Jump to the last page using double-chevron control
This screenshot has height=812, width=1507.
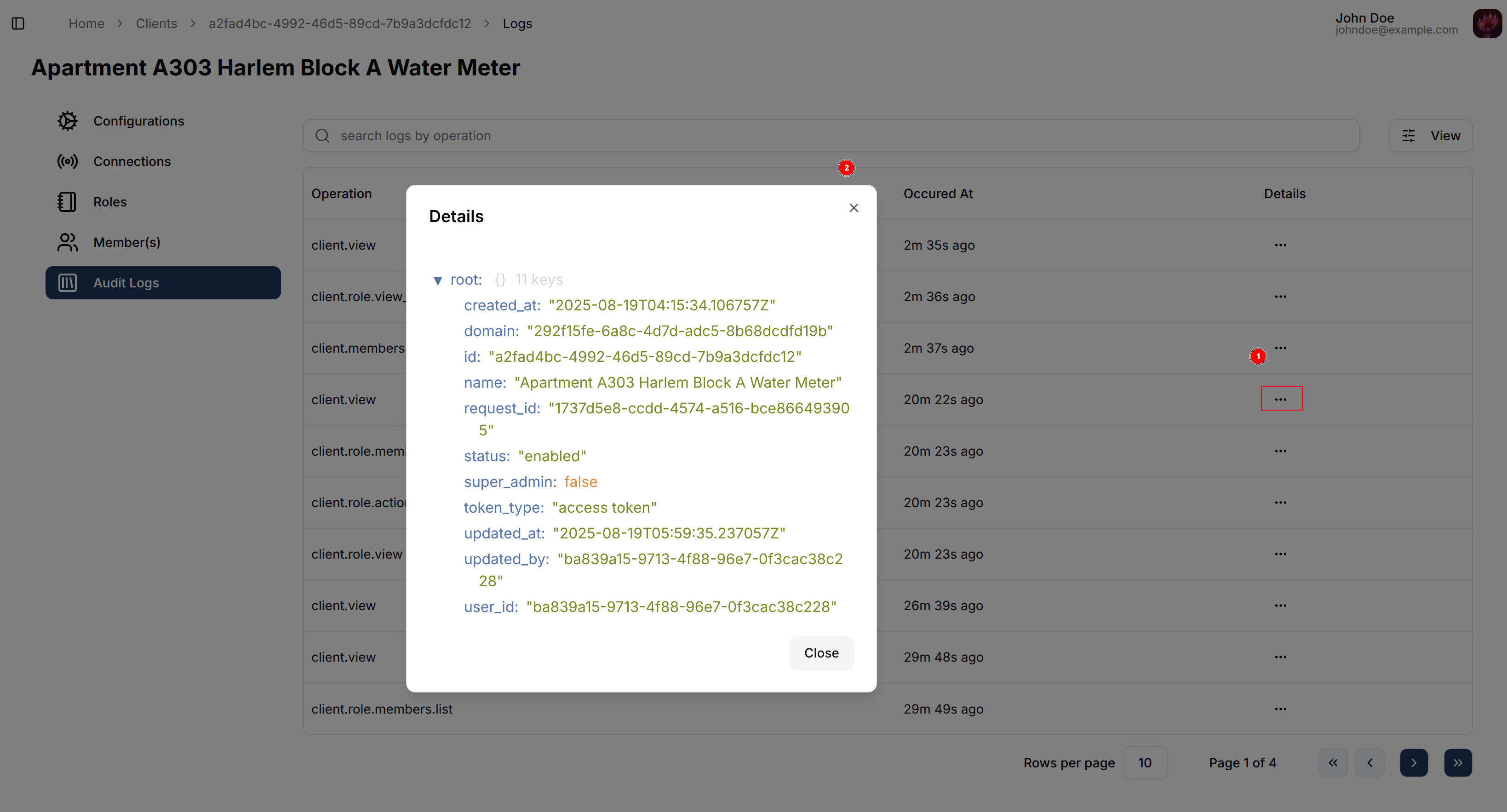1458,762
